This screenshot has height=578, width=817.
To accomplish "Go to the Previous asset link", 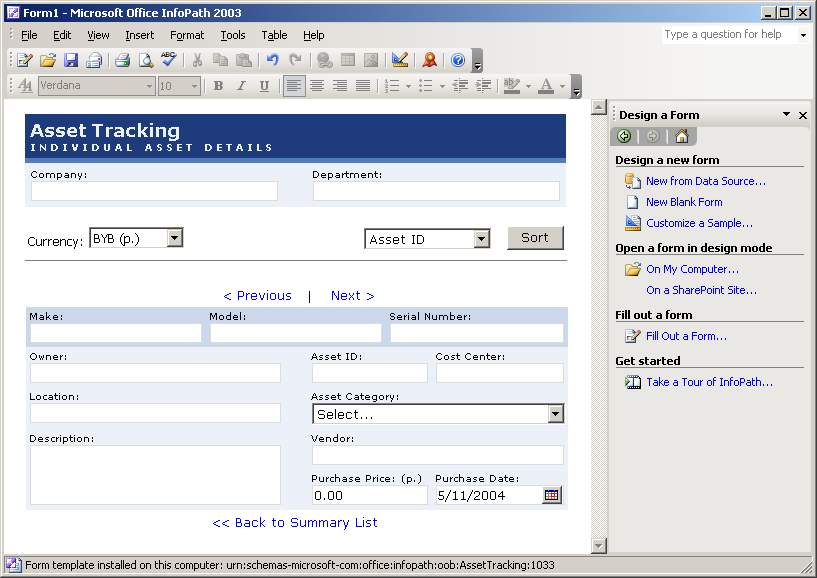I will pos(257,296).
